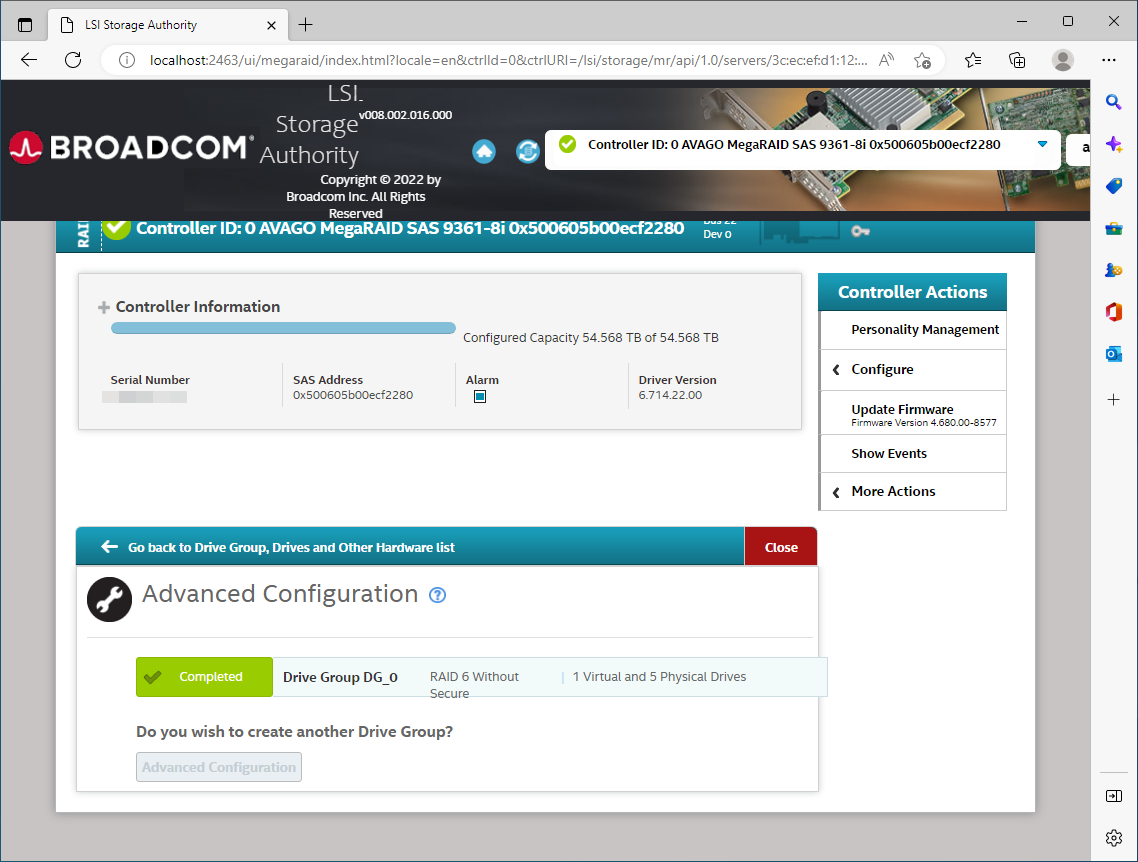Click the green controller status checkmark in header bar

(117, 228)
